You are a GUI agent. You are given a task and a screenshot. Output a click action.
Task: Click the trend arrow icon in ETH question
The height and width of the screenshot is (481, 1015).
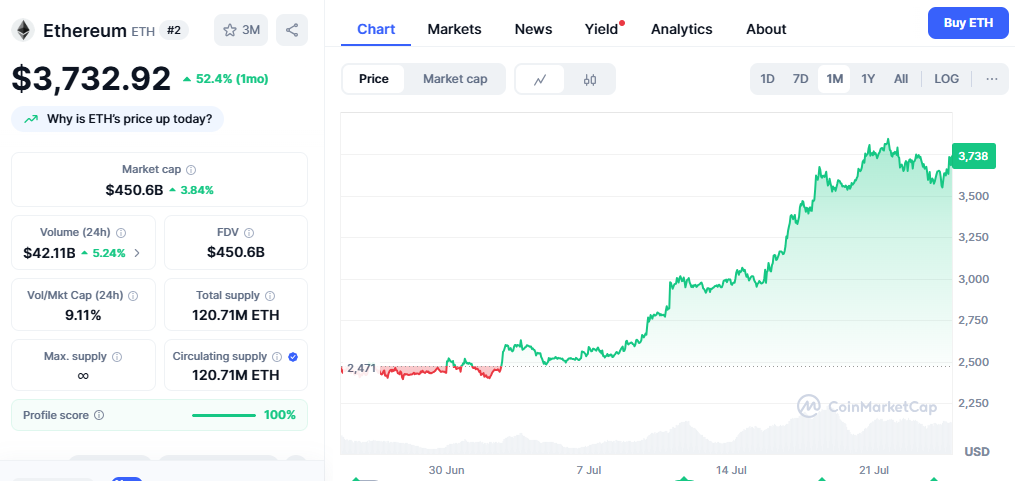[x=30, y=119]
